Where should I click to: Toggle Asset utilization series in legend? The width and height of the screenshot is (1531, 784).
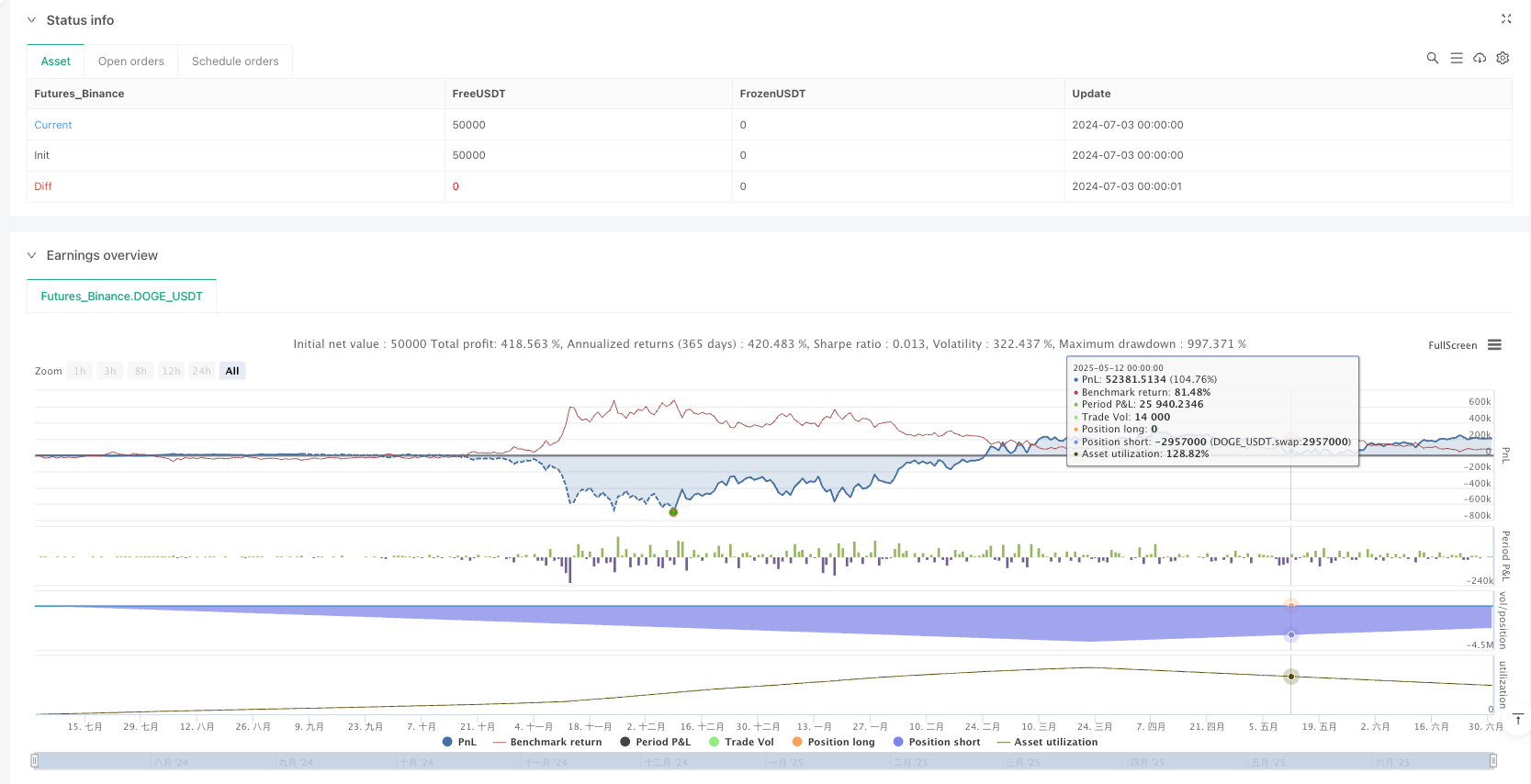pos(1047,742)
